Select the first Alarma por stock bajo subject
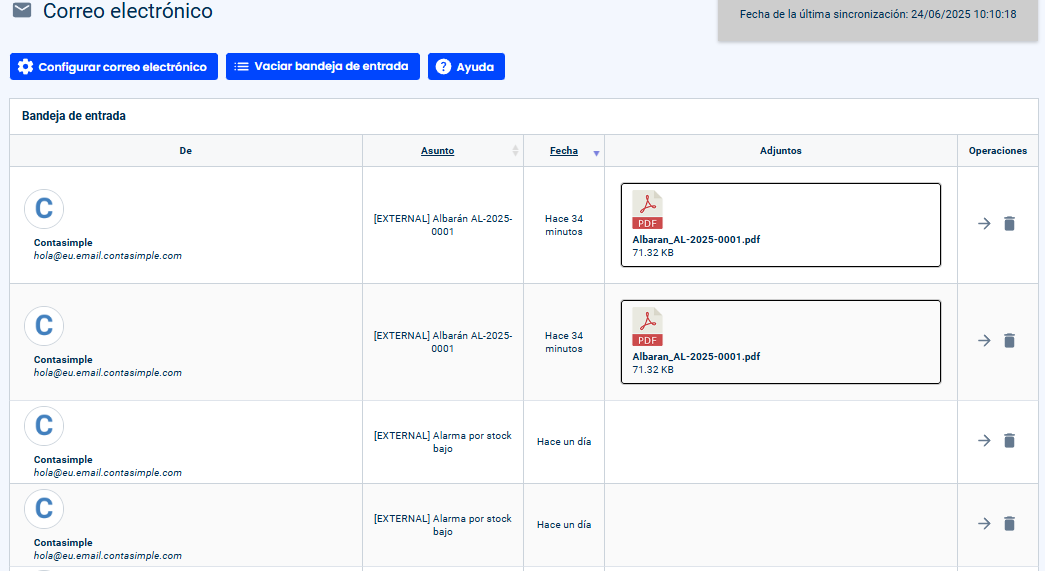 443,442
